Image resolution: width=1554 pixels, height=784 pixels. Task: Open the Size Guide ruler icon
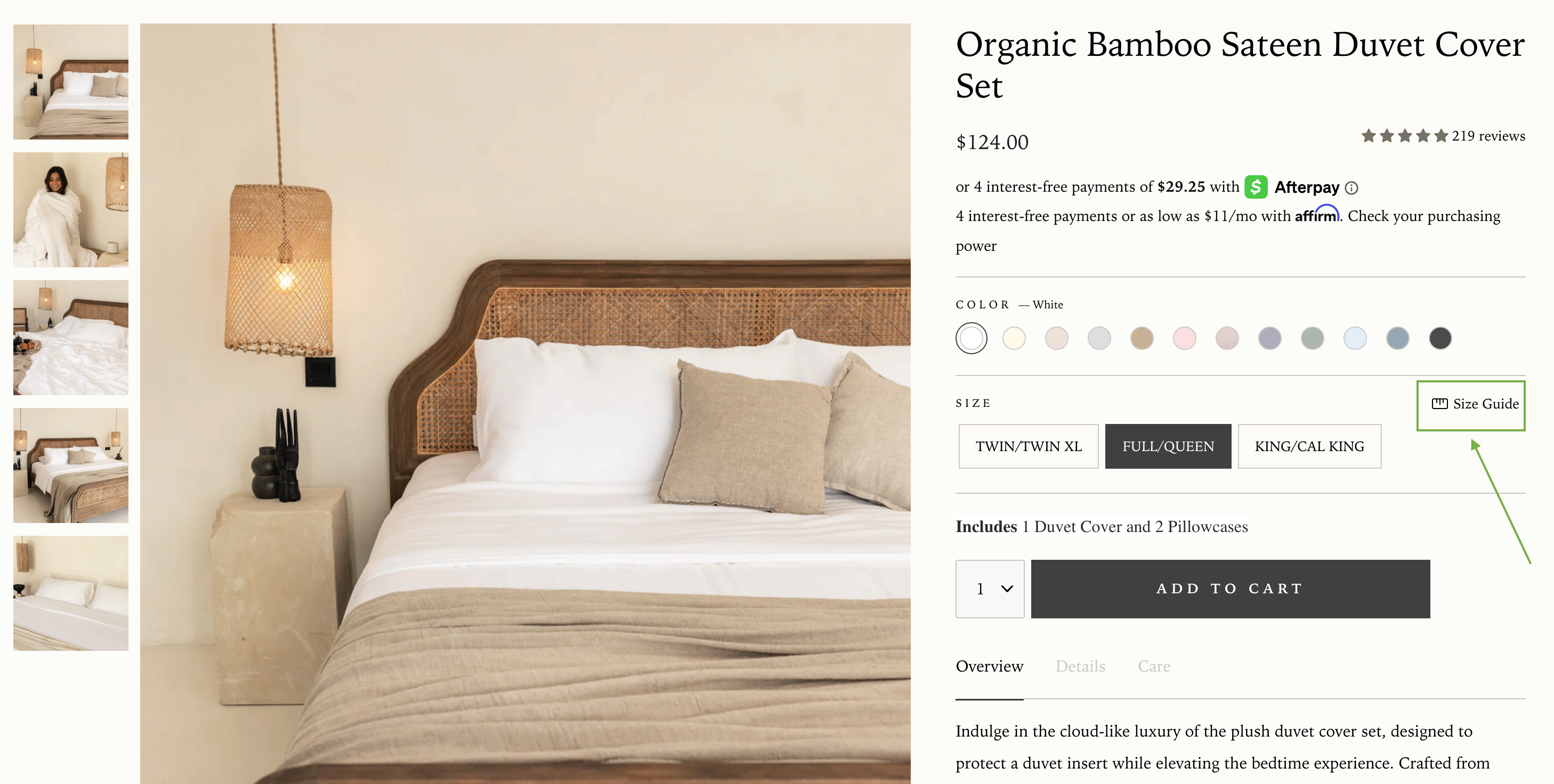(x=1439, y=404)
